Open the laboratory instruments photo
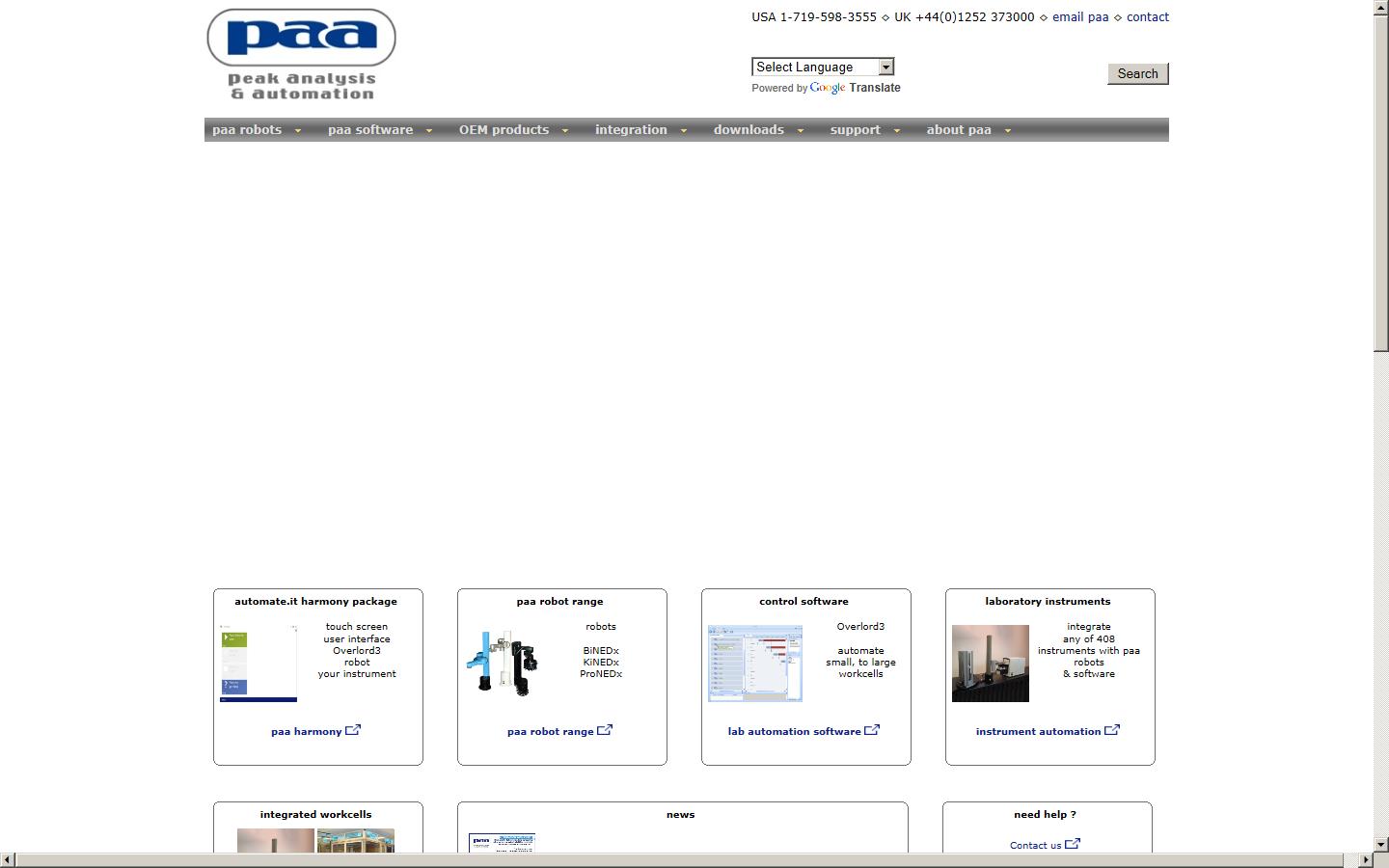Viewport: 1389px width, 868px height. (x=990, y=663)
